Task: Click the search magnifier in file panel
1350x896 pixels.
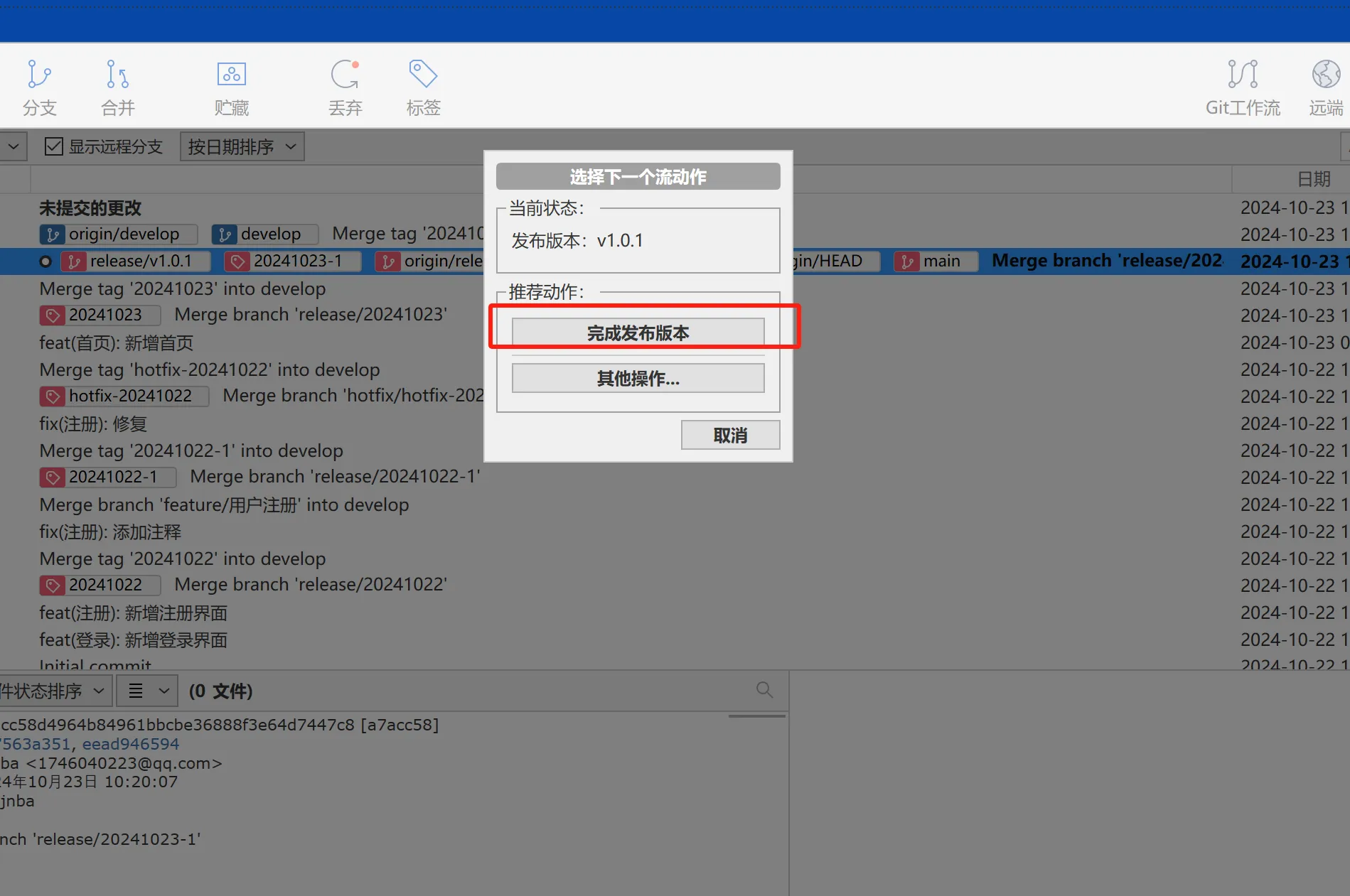Action: (x=764, y=690)
